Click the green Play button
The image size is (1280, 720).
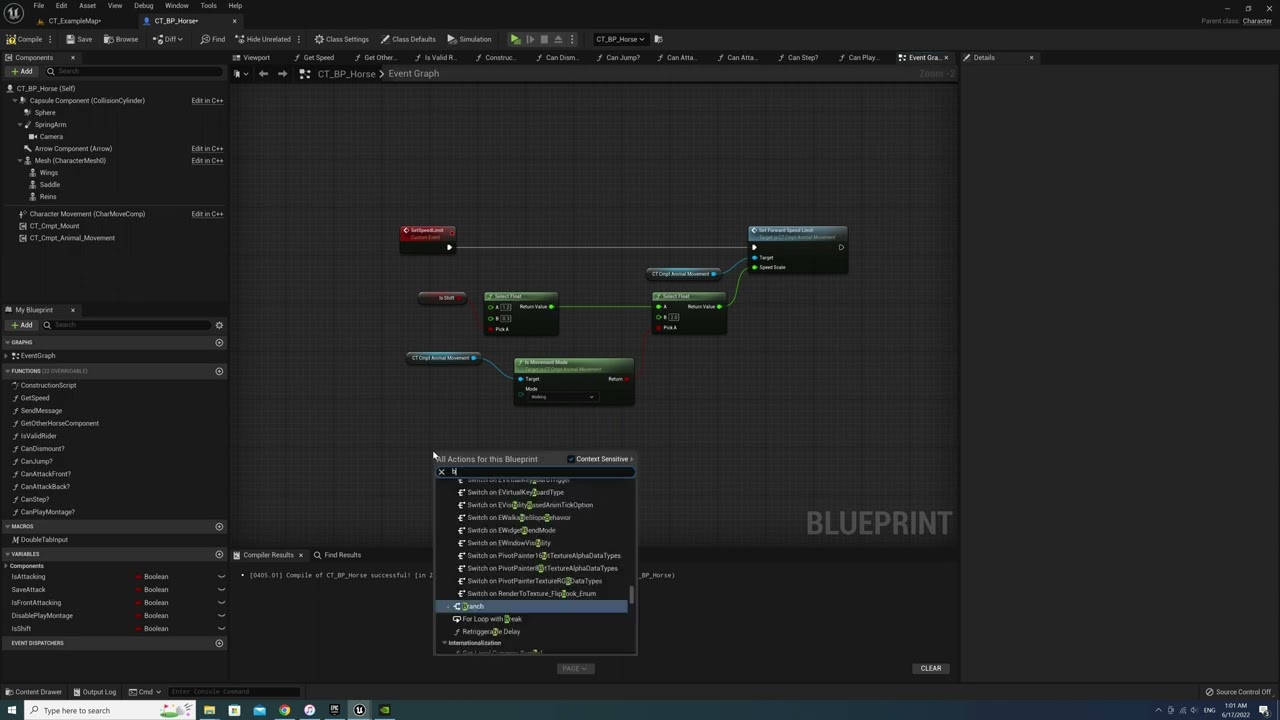coord(515,39)
